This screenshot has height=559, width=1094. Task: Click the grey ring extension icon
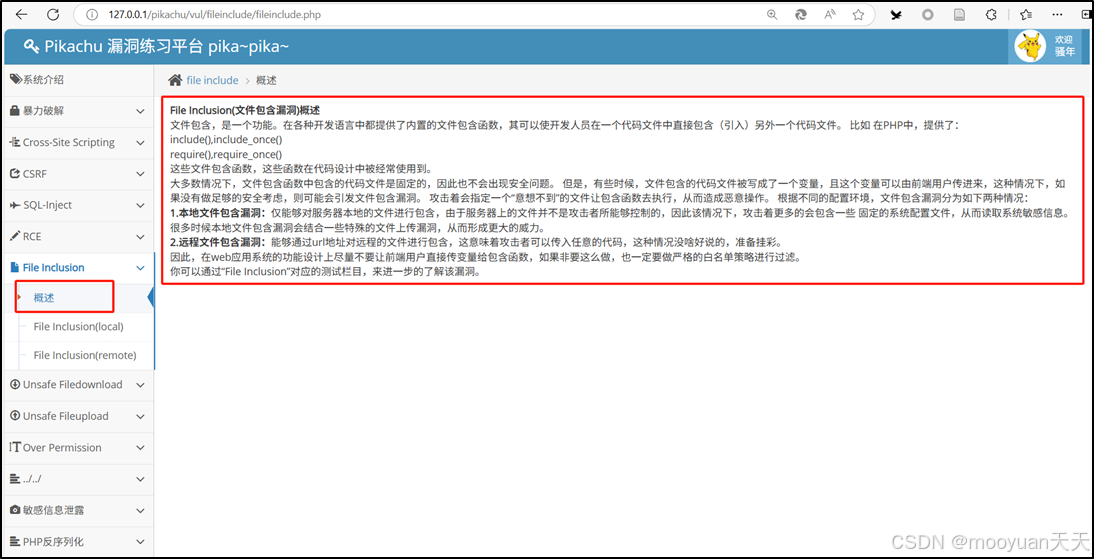coord(928,14)
